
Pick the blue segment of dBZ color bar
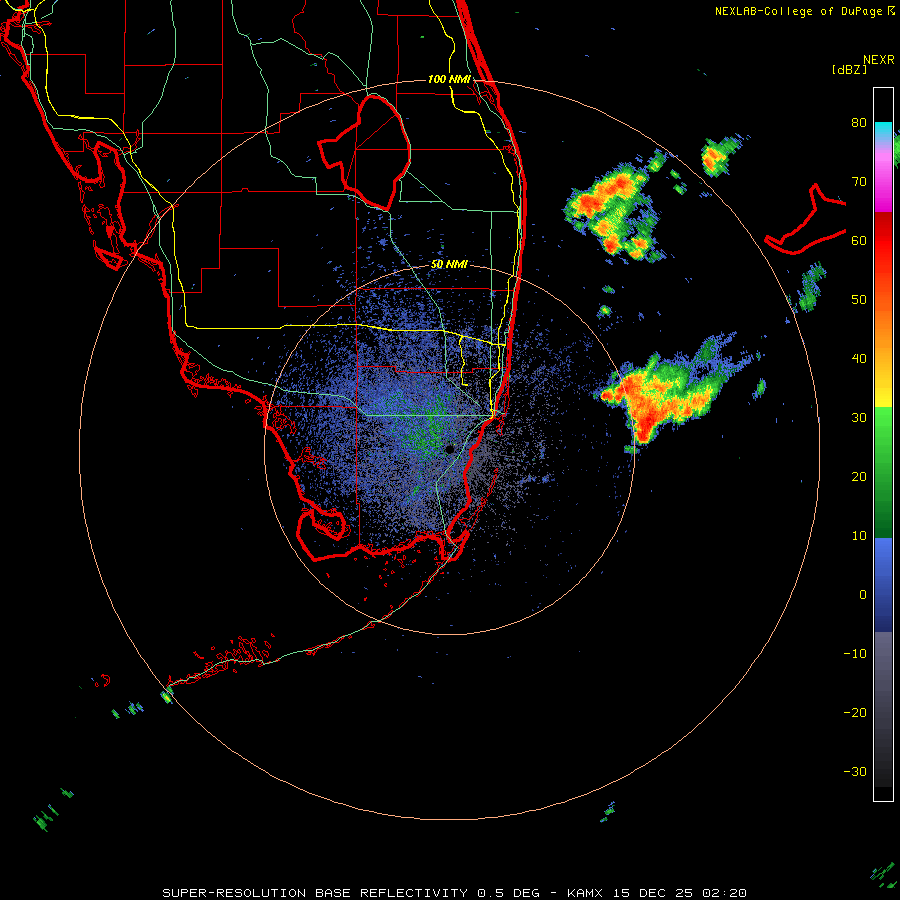click(x=883, y=585)
